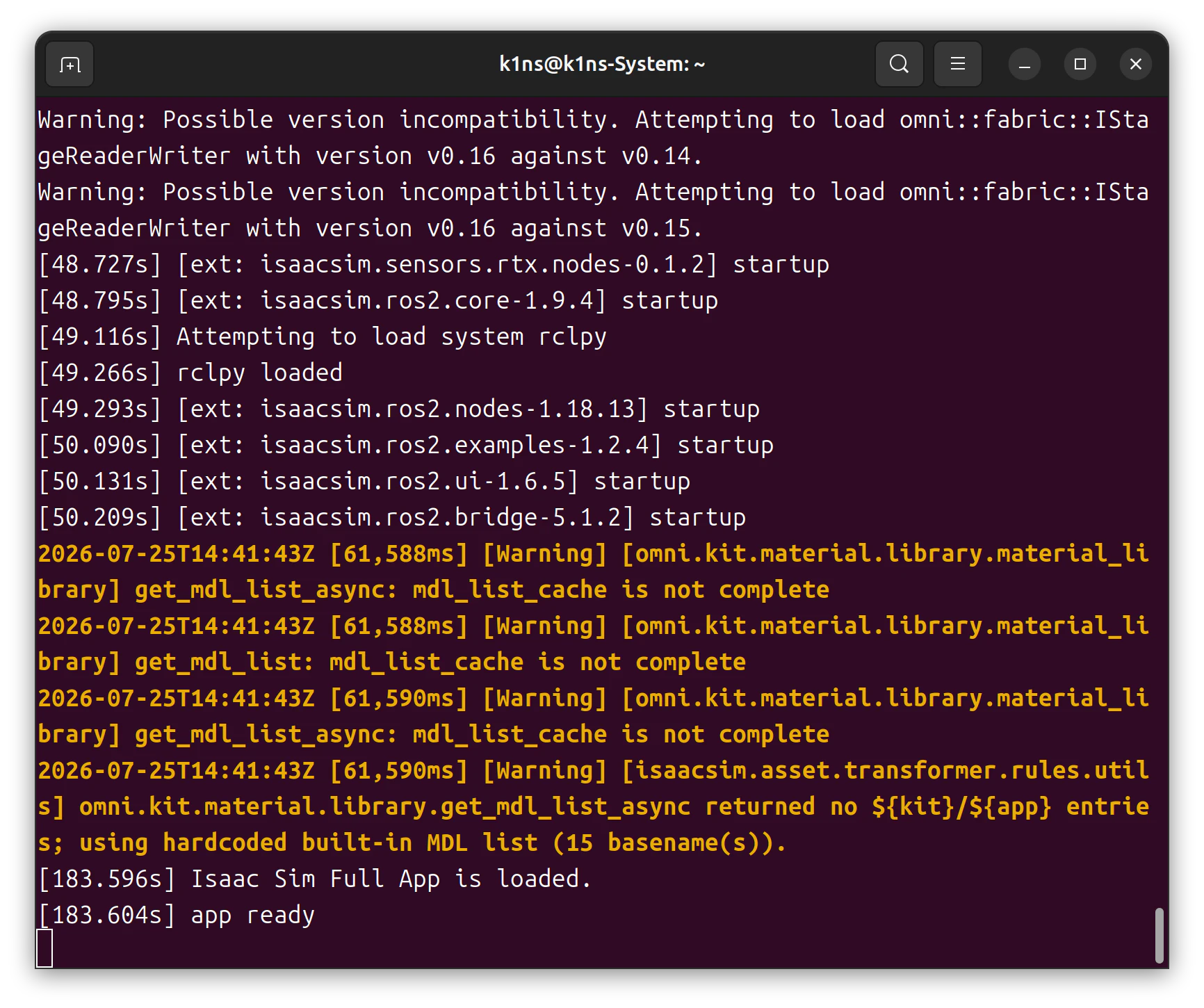Click the terminal cursor block
The width and height of the screenshot is (1204, 1008).
[x=44, y=948]
